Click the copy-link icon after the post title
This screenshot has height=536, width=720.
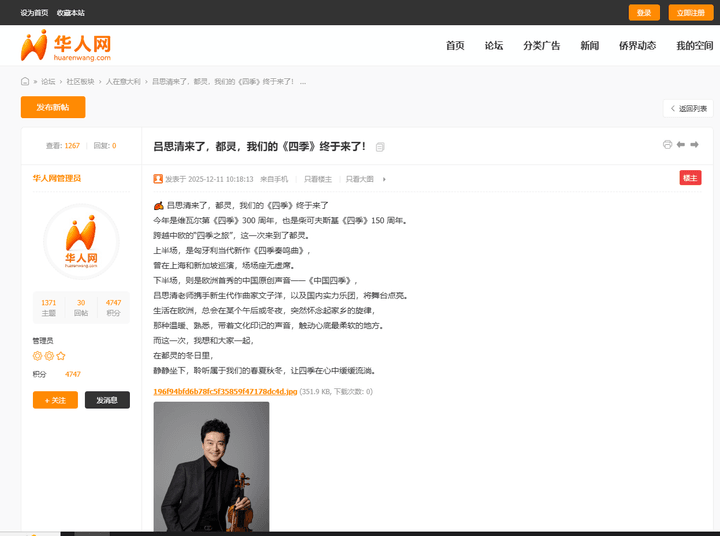click(380, 147)
